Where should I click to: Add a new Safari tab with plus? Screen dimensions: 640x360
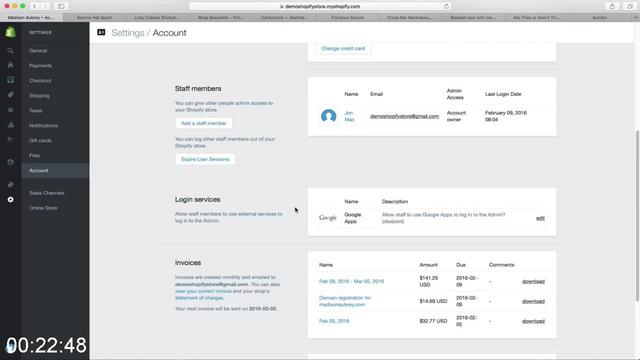[x=636, y=18]
